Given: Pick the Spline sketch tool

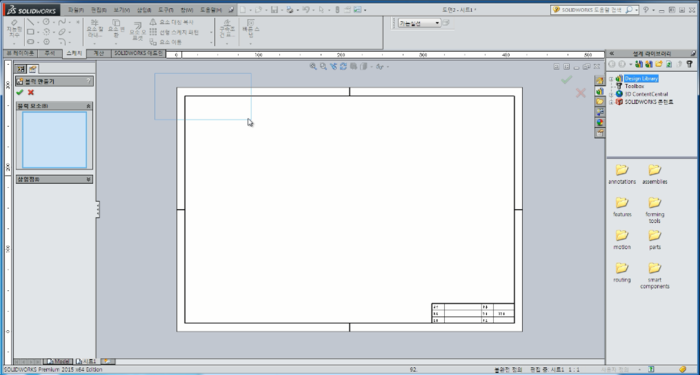Looking at the screenshot, I should pyautogui.click(x=62, y=22).
